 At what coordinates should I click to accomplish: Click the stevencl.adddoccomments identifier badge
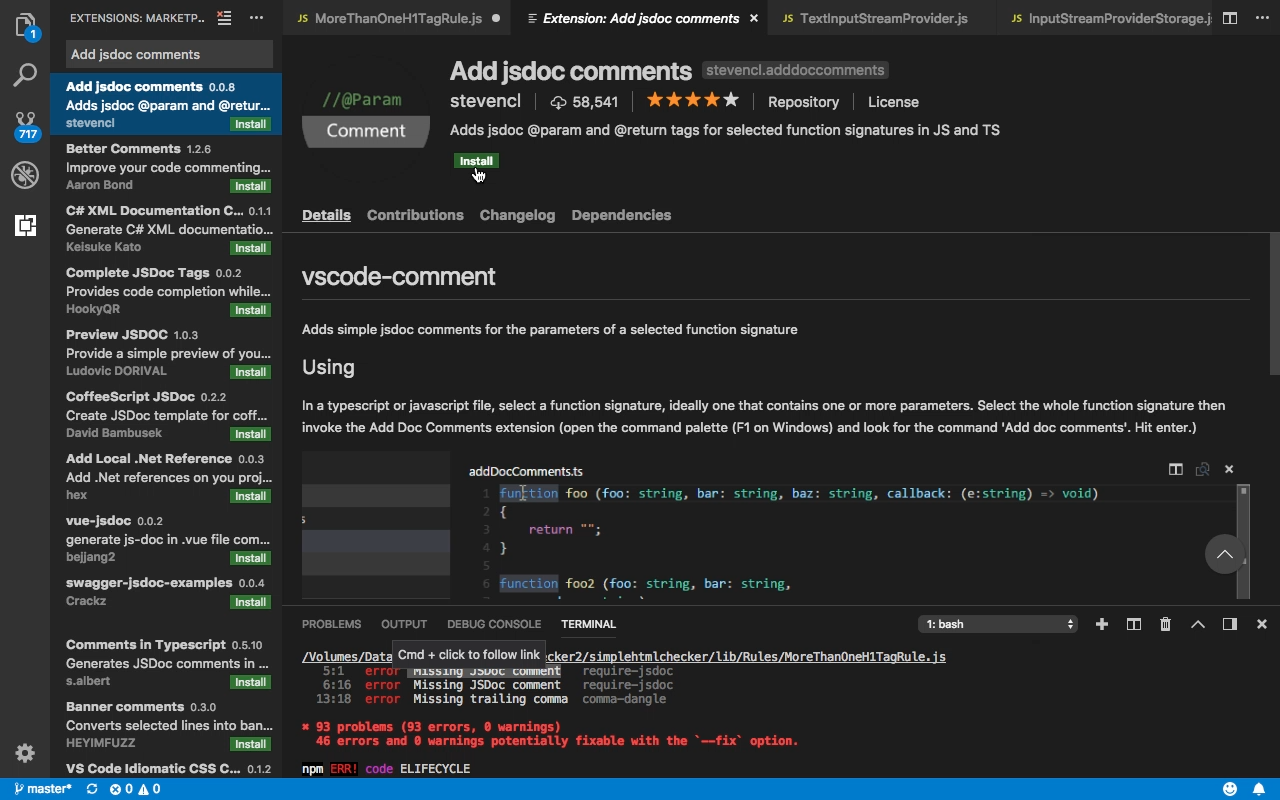(x=795, y=70)
